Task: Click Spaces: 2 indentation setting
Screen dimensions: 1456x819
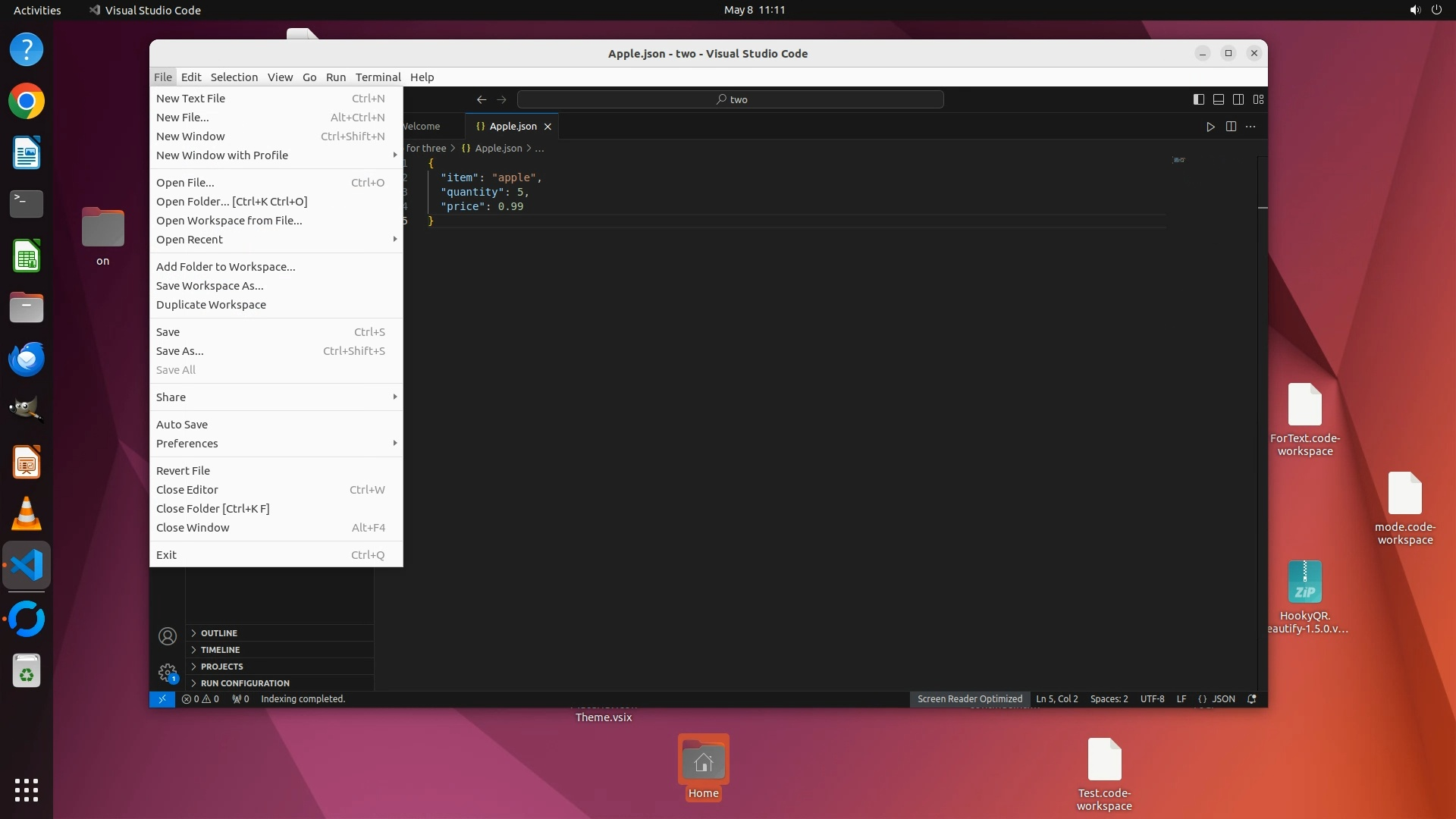Action: [1109, 699]
